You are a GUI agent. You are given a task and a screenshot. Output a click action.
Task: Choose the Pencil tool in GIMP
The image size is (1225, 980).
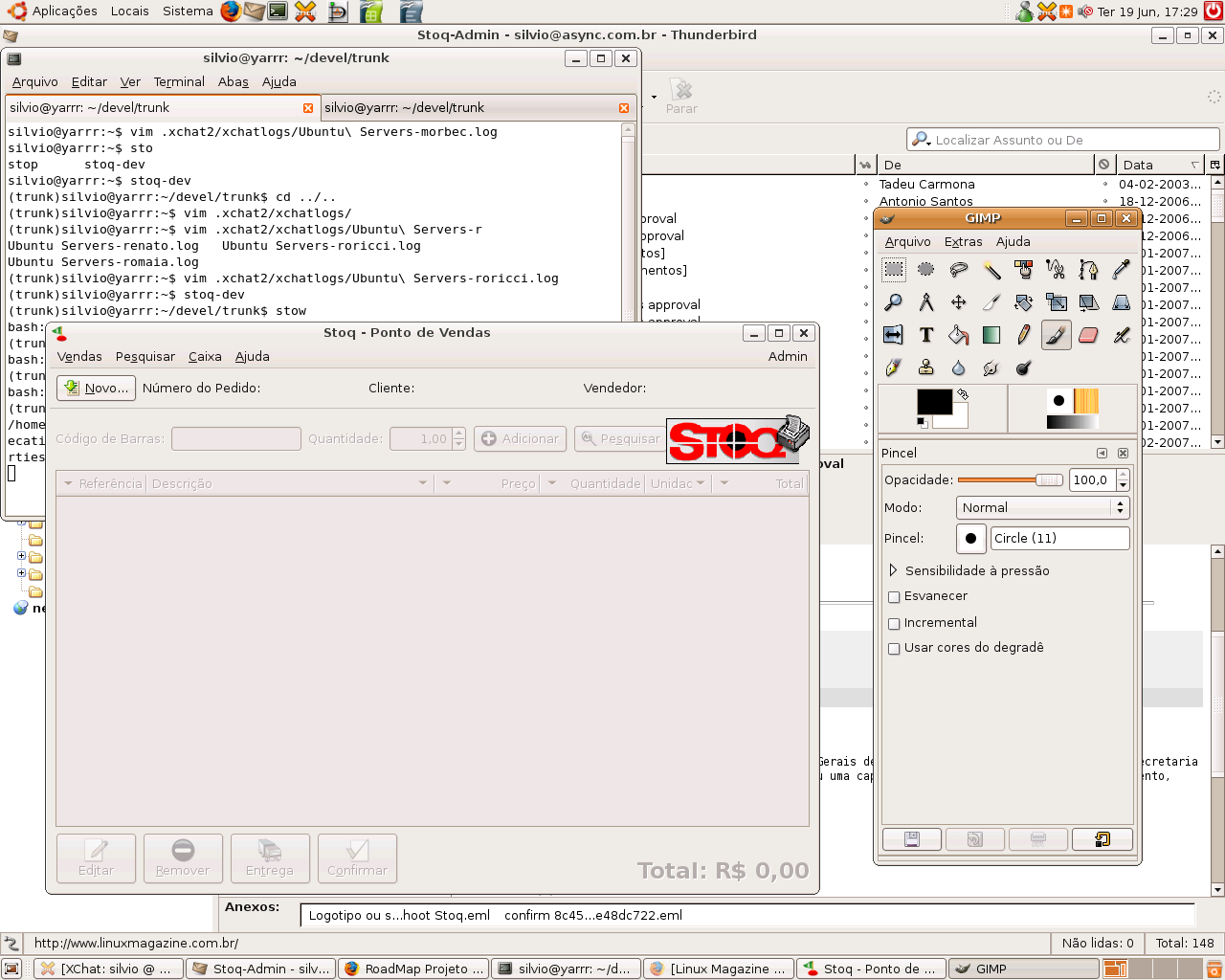click(x=1023, y=335)
